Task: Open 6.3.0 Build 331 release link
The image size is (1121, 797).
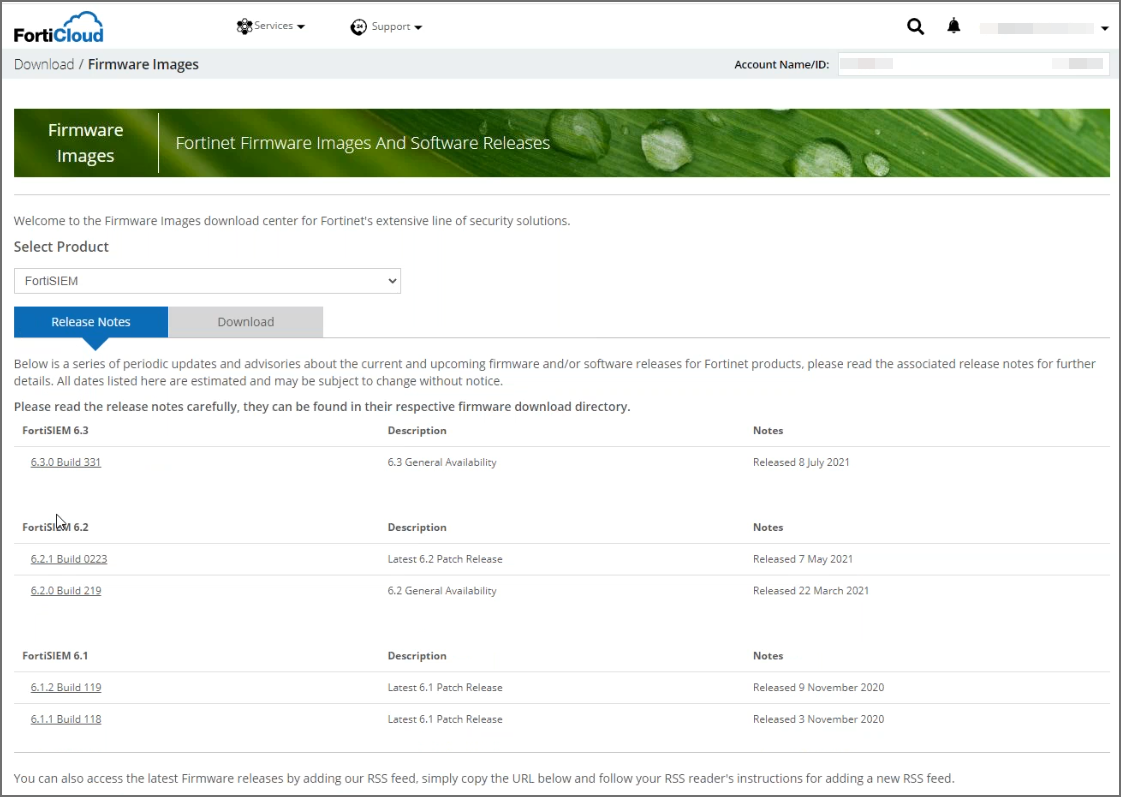Action: click(x=66, y=462)
